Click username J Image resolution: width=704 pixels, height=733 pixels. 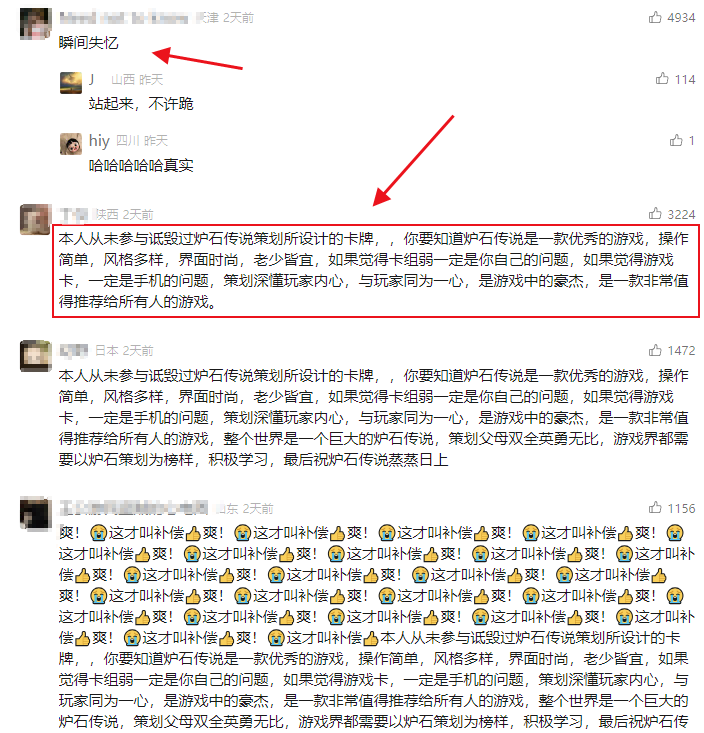[92, 79]
